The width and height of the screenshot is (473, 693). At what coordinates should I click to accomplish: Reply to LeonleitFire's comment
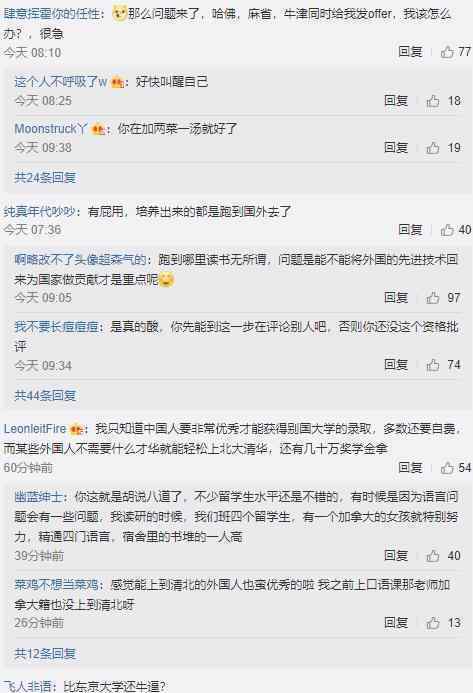(x=410, y=468)
